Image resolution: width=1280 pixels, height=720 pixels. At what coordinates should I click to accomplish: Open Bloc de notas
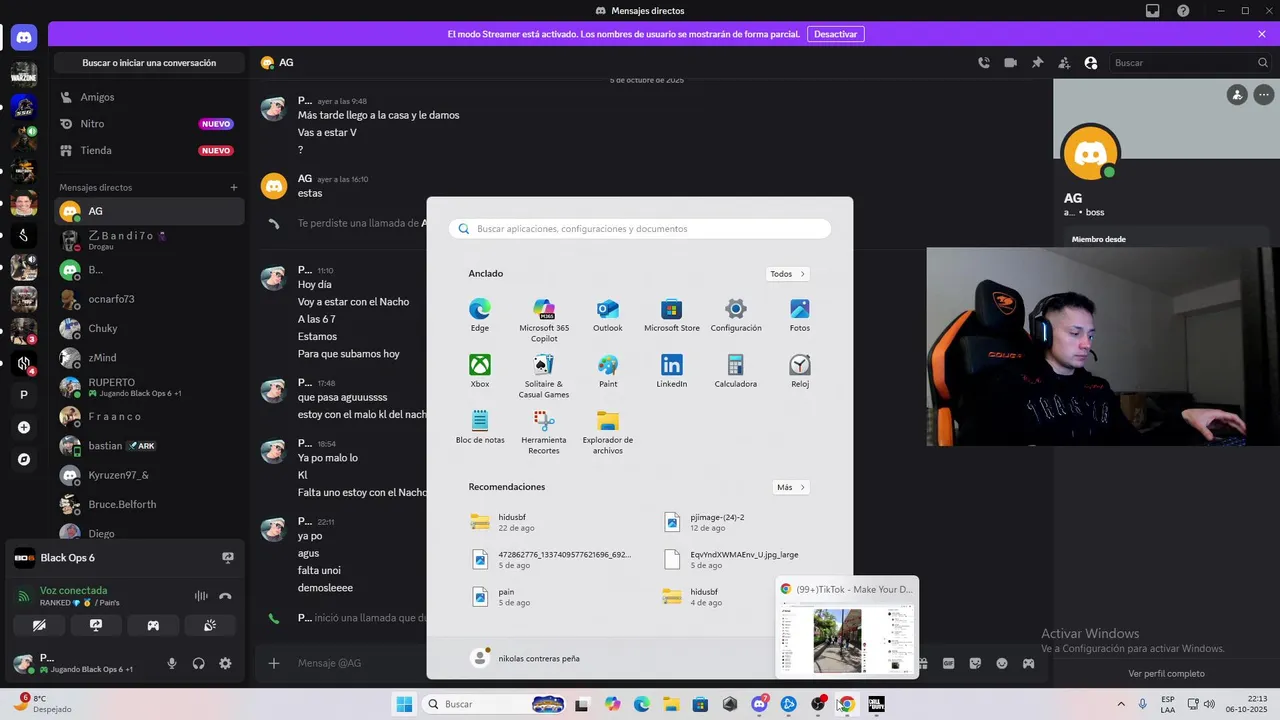pyautogui.click(x=480, y=427)
